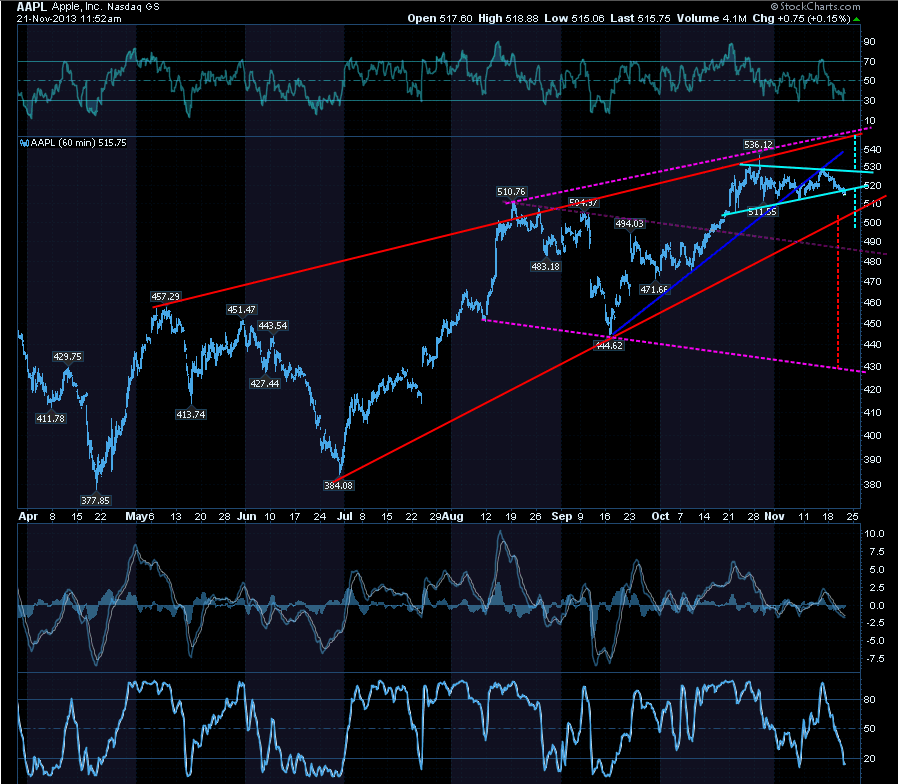Image resolution: width=898 pixels, height=784 pixels.
Task: Select the 510.76 price label
Action: pyautogui.click(x=511, y=191)
